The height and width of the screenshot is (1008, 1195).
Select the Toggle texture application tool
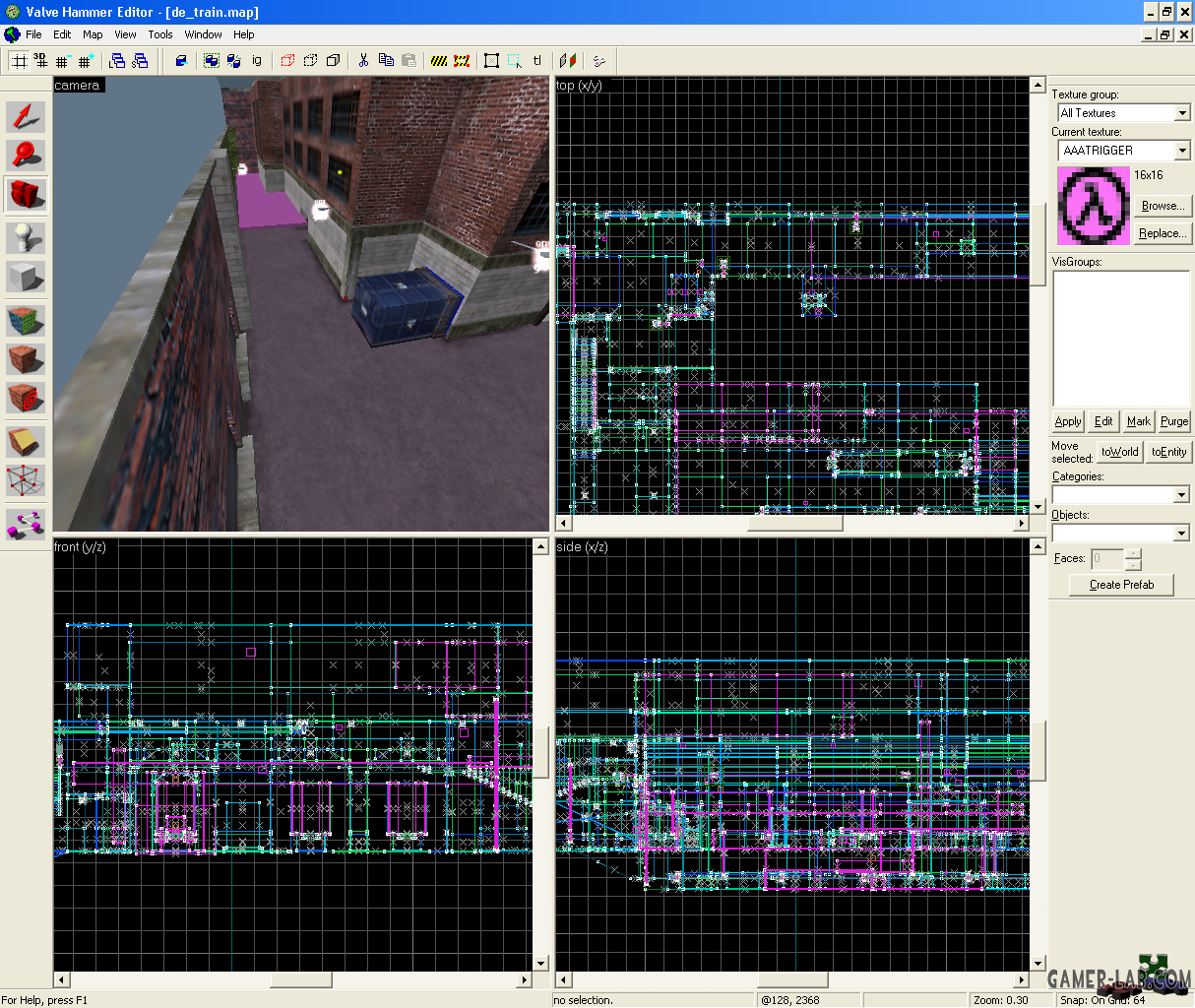27,319
